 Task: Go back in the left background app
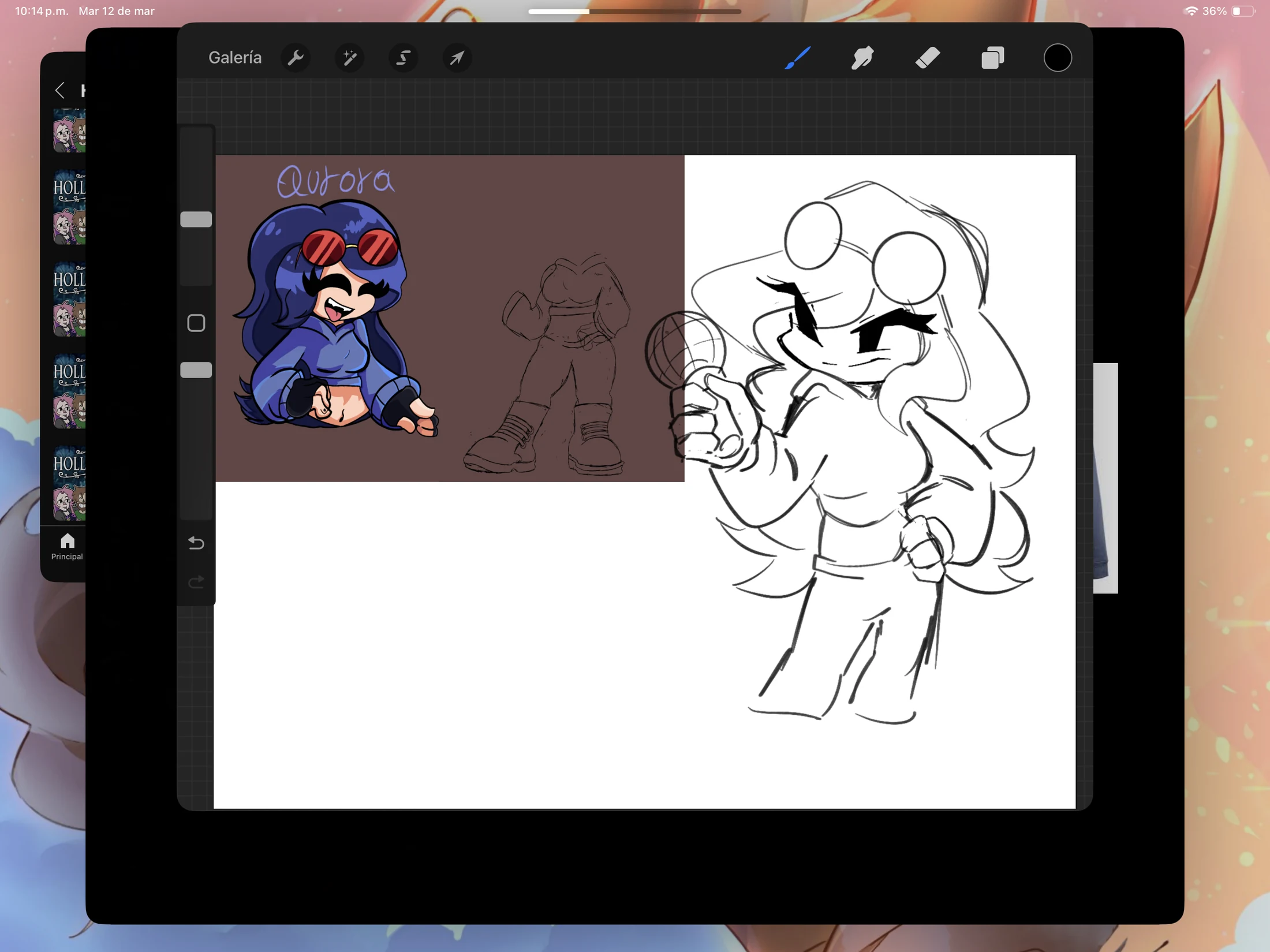click(59, 90)
